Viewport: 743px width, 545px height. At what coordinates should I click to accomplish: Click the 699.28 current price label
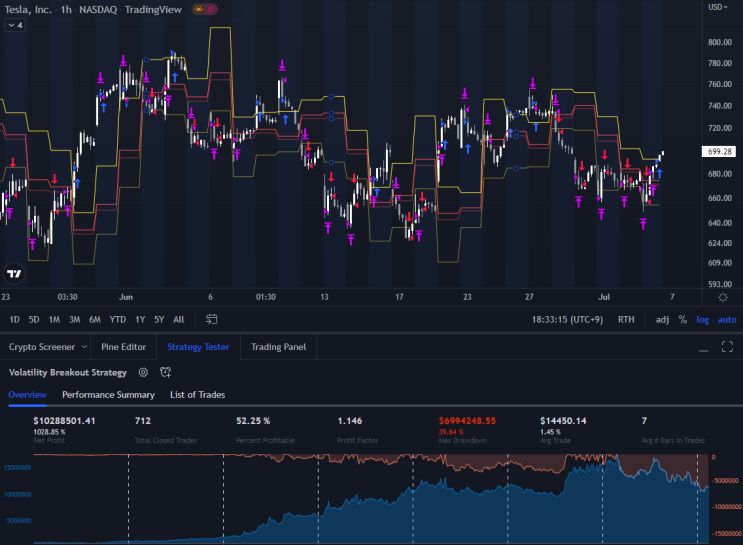tap(719, 152)
